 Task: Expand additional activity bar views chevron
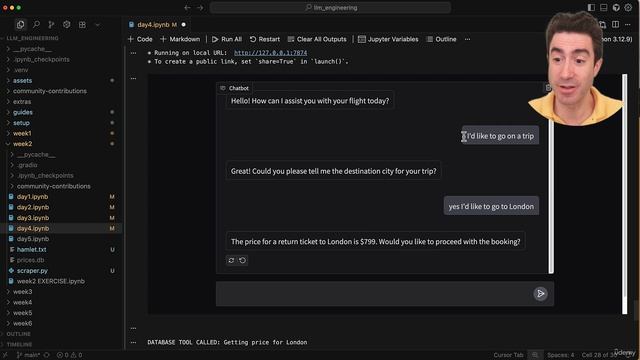pos(98,25)
